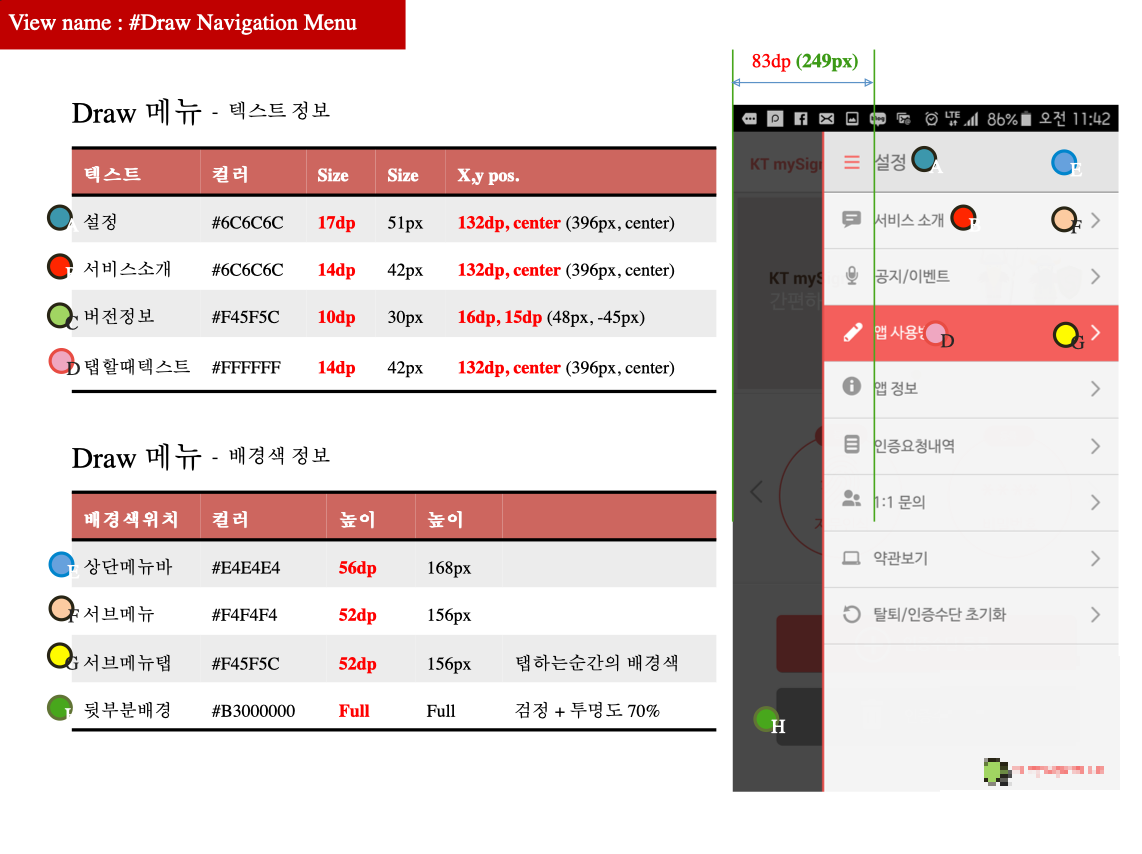Tap the Facebook icon in the status bar

point(803,118)
